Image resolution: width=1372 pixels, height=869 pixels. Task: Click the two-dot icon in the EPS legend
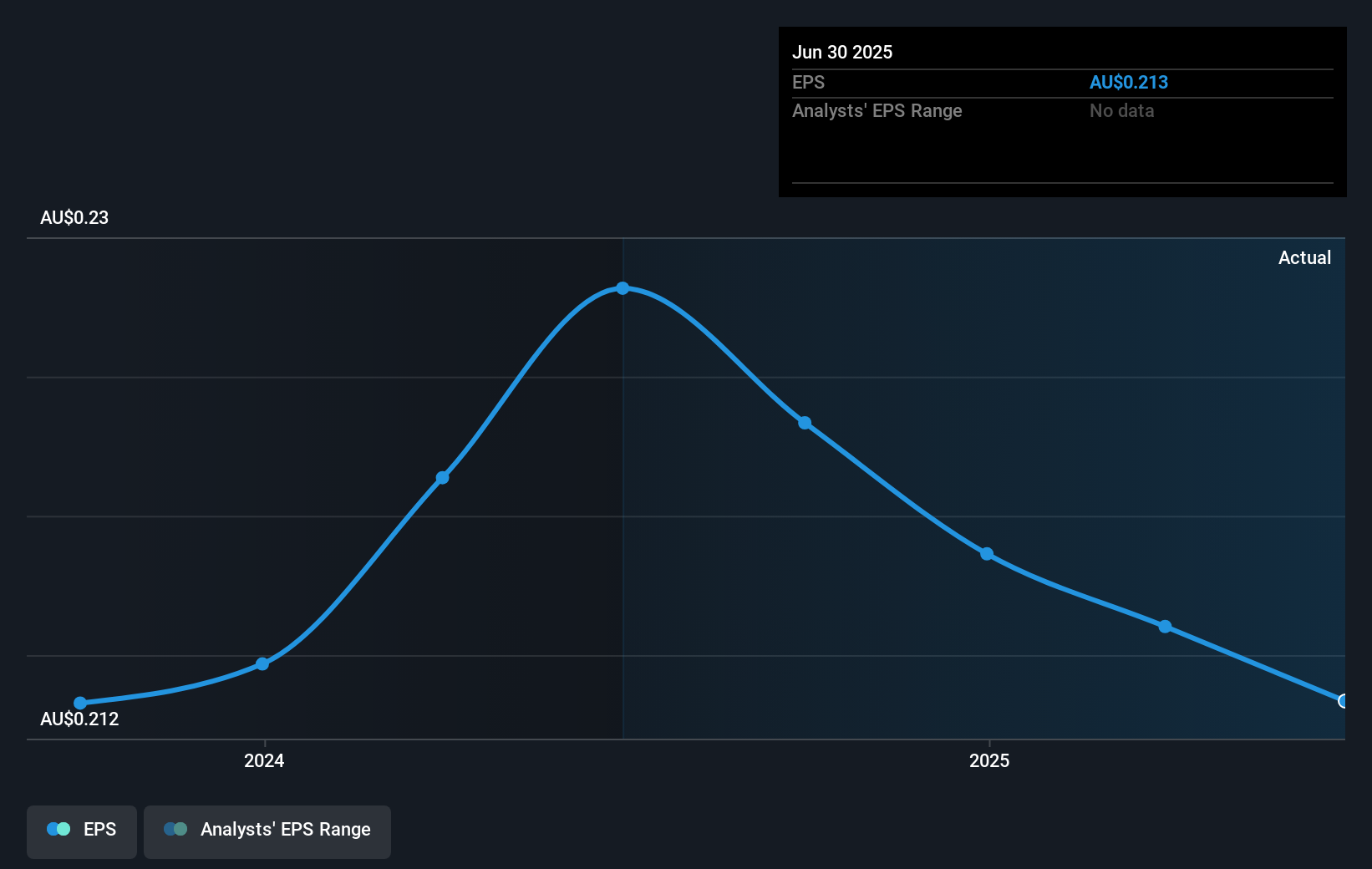[x=58, y=829]
